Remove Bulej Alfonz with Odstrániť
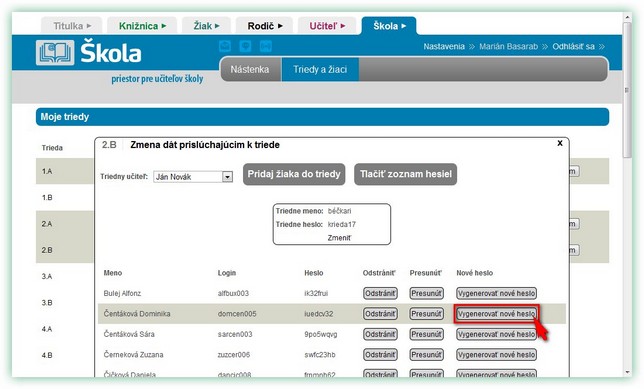 pyautogui.click(x=380, y=293)
